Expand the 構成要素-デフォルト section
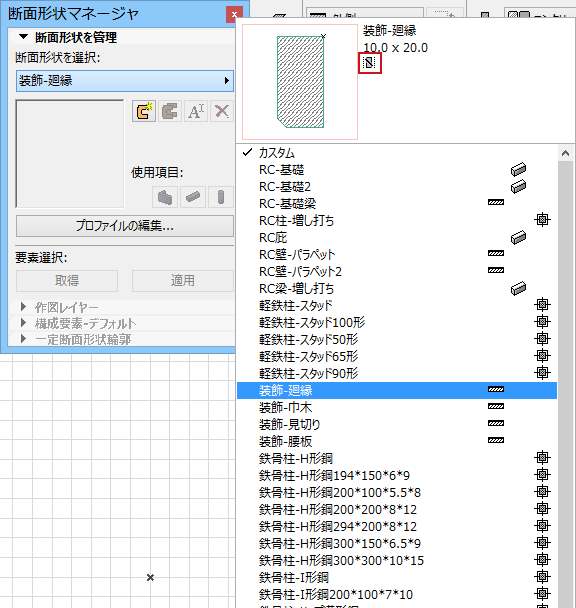Image resolution: width=576 pixels, height=608 pixels. tap(23, 323)
